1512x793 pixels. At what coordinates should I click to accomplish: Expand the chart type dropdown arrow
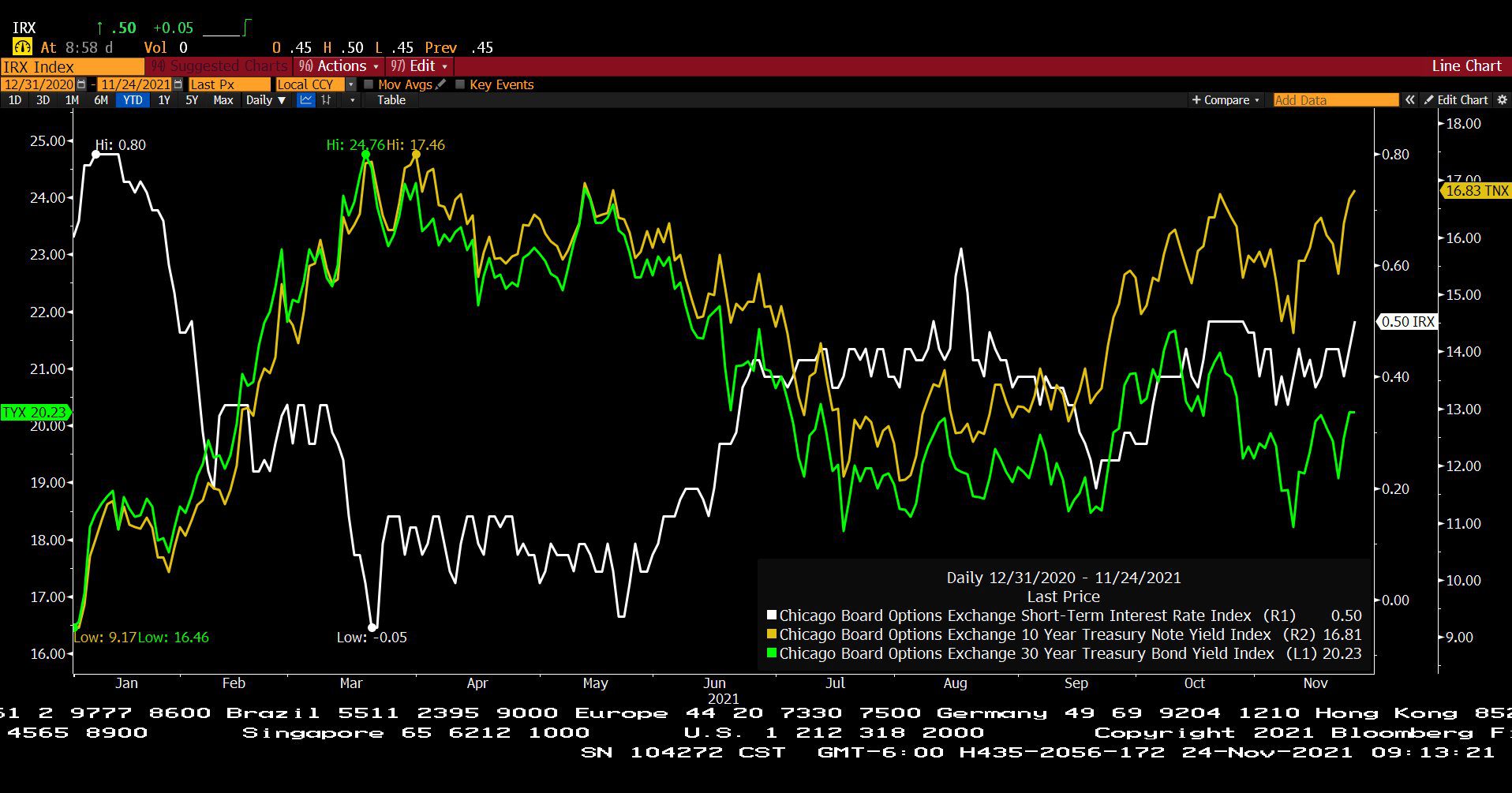[x=352, y=100]
